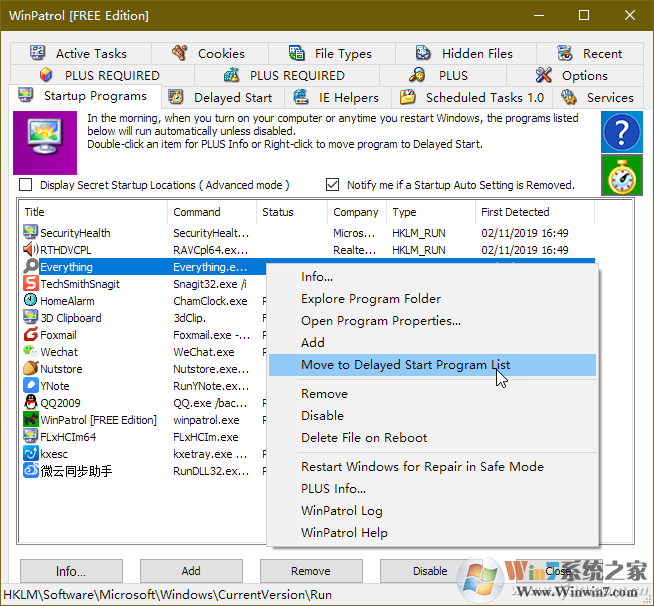654x606 pixels.
Task: Uncheck Notify me if Startup Setting Removed
Action: (332, 184)
